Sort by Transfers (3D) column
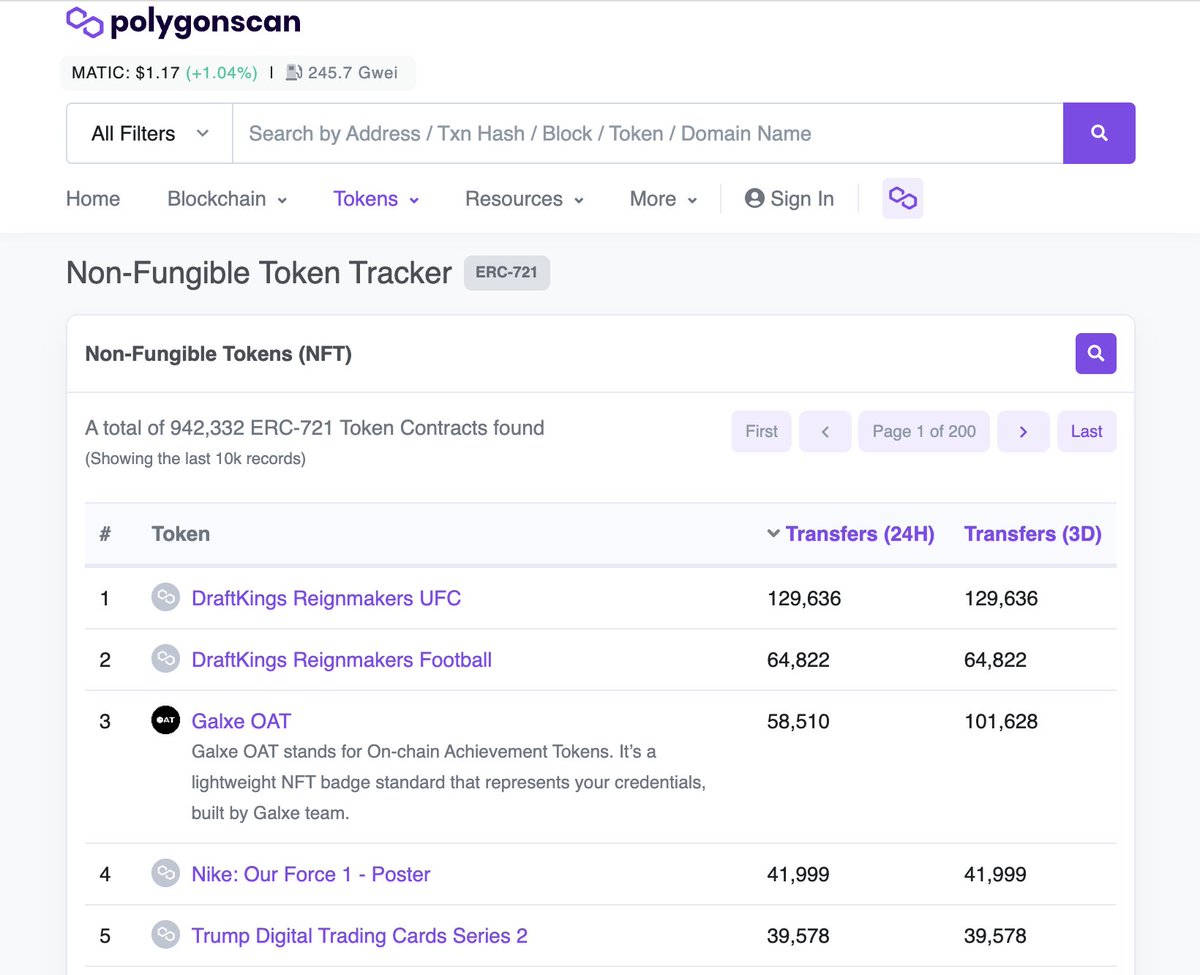The width and height of the screenshot is (1200, 975). pos(1033,534)
